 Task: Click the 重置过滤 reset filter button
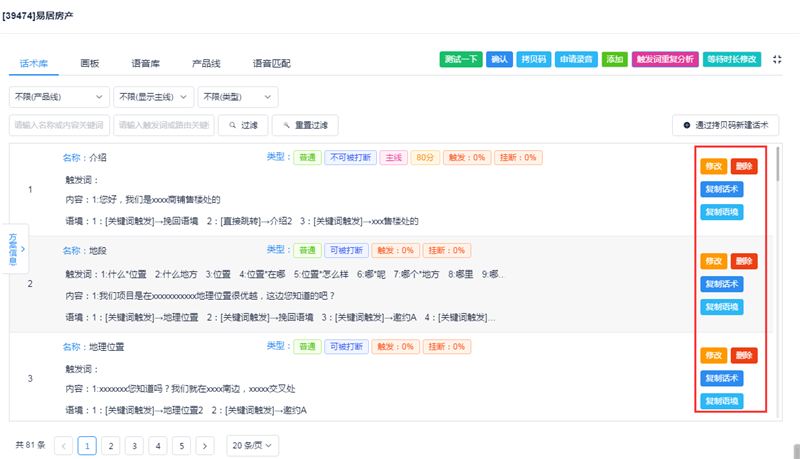[305, 126]
